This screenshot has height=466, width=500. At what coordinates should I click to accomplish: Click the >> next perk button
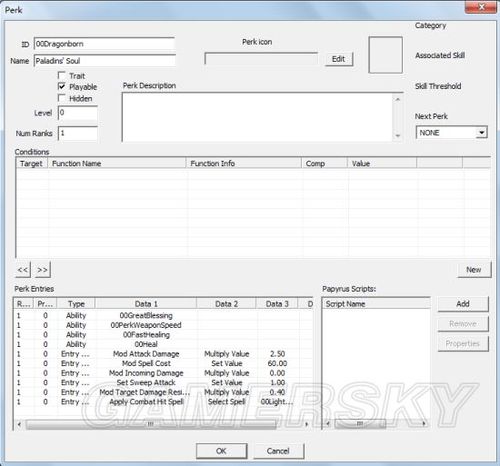coord(43,269)
